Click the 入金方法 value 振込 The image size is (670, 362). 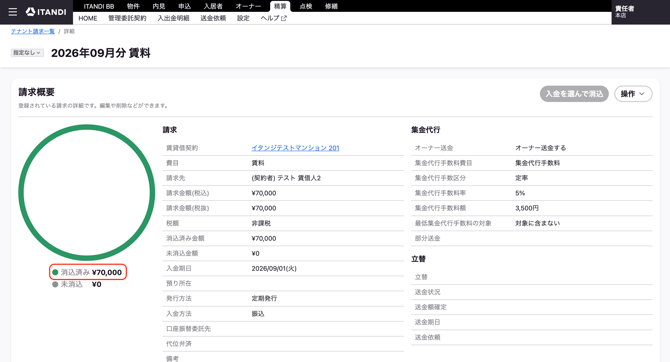[x=258, y=314]
